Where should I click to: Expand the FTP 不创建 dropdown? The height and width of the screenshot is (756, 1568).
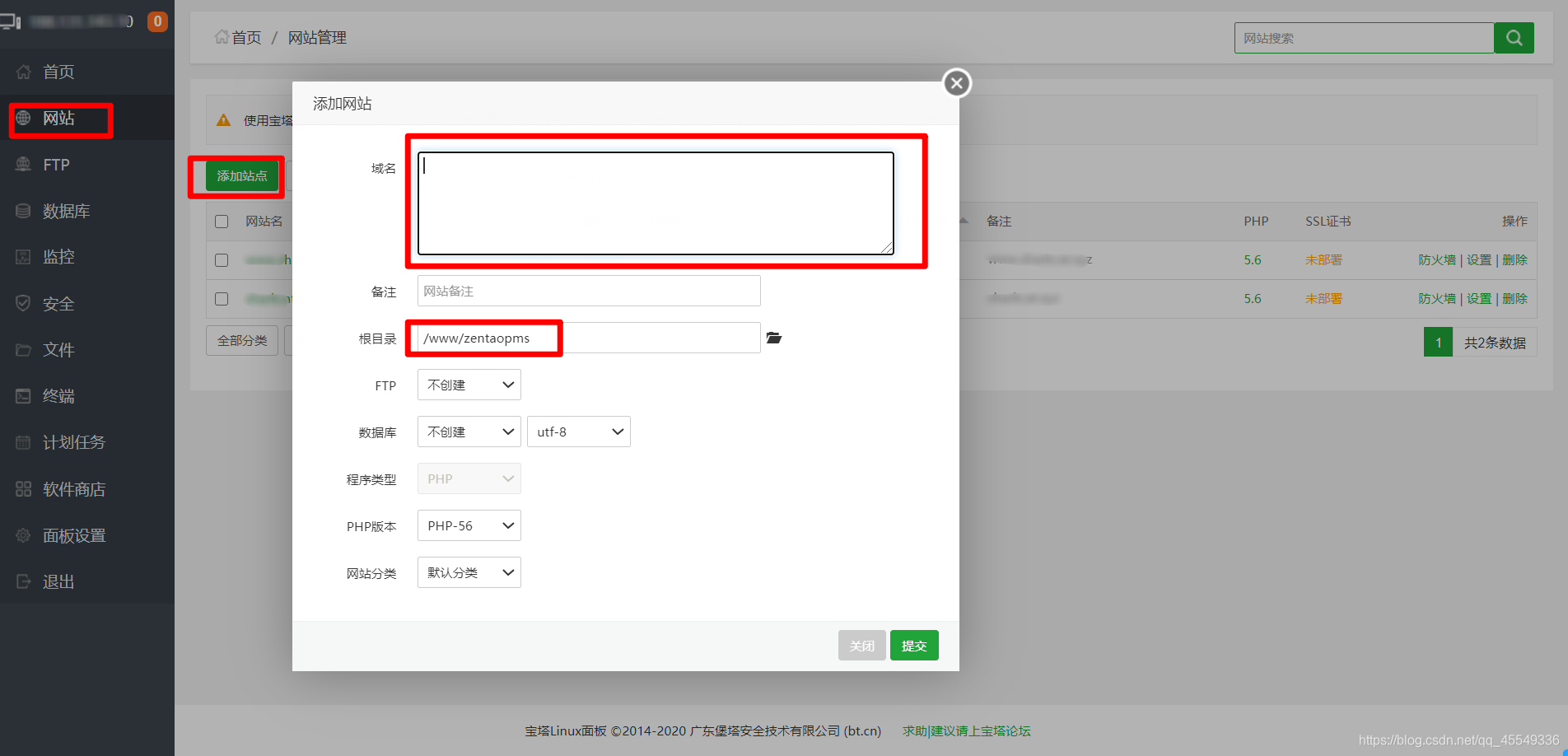[469, 385]
